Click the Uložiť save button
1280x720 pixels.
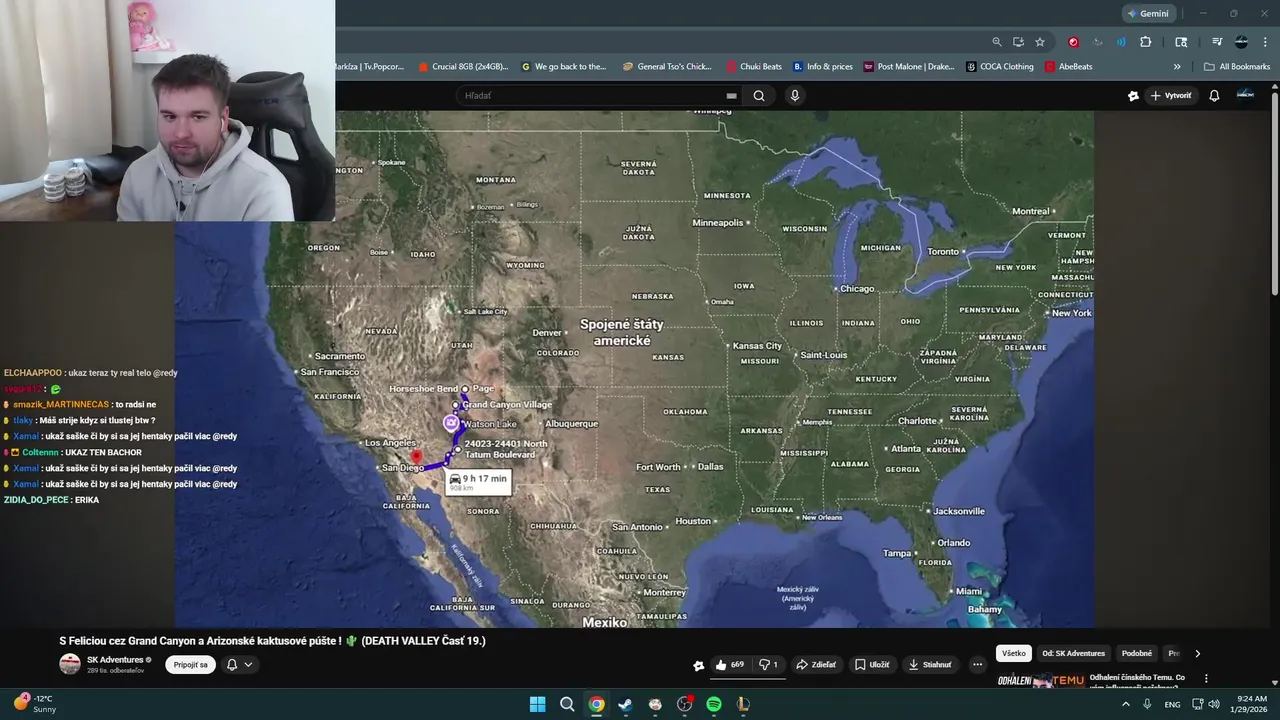[x=871, y=665]
